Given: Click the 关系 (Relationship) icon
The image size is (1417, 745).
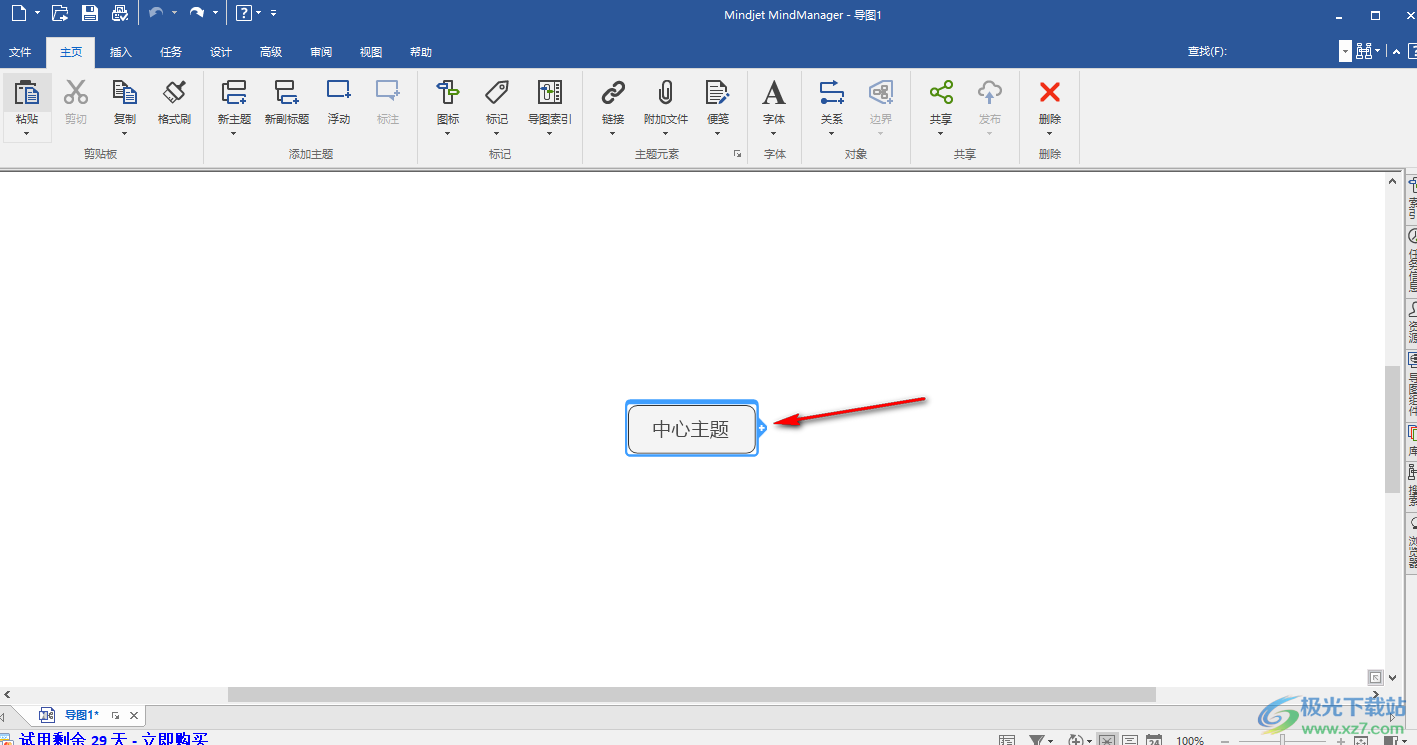Looking at the screenshot, I should click(832, 93).
